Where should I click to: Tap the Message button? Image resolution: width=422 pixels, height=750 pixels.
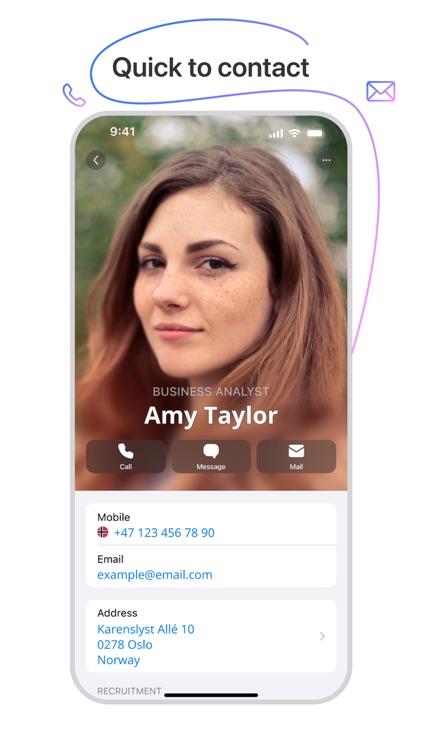pyautogui.click(x=211, y=457)
